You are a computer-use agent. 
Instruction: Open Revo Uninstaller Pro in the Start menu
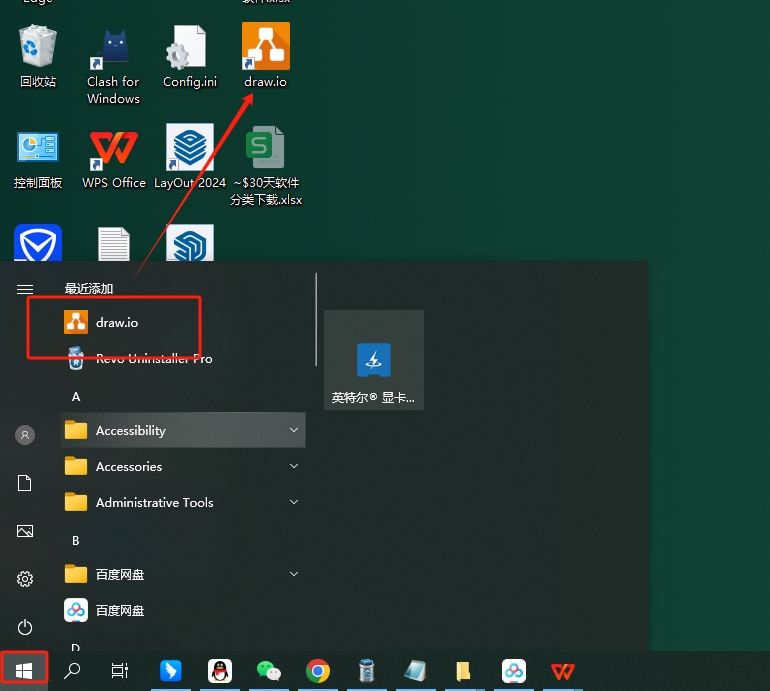coord(183,359)
